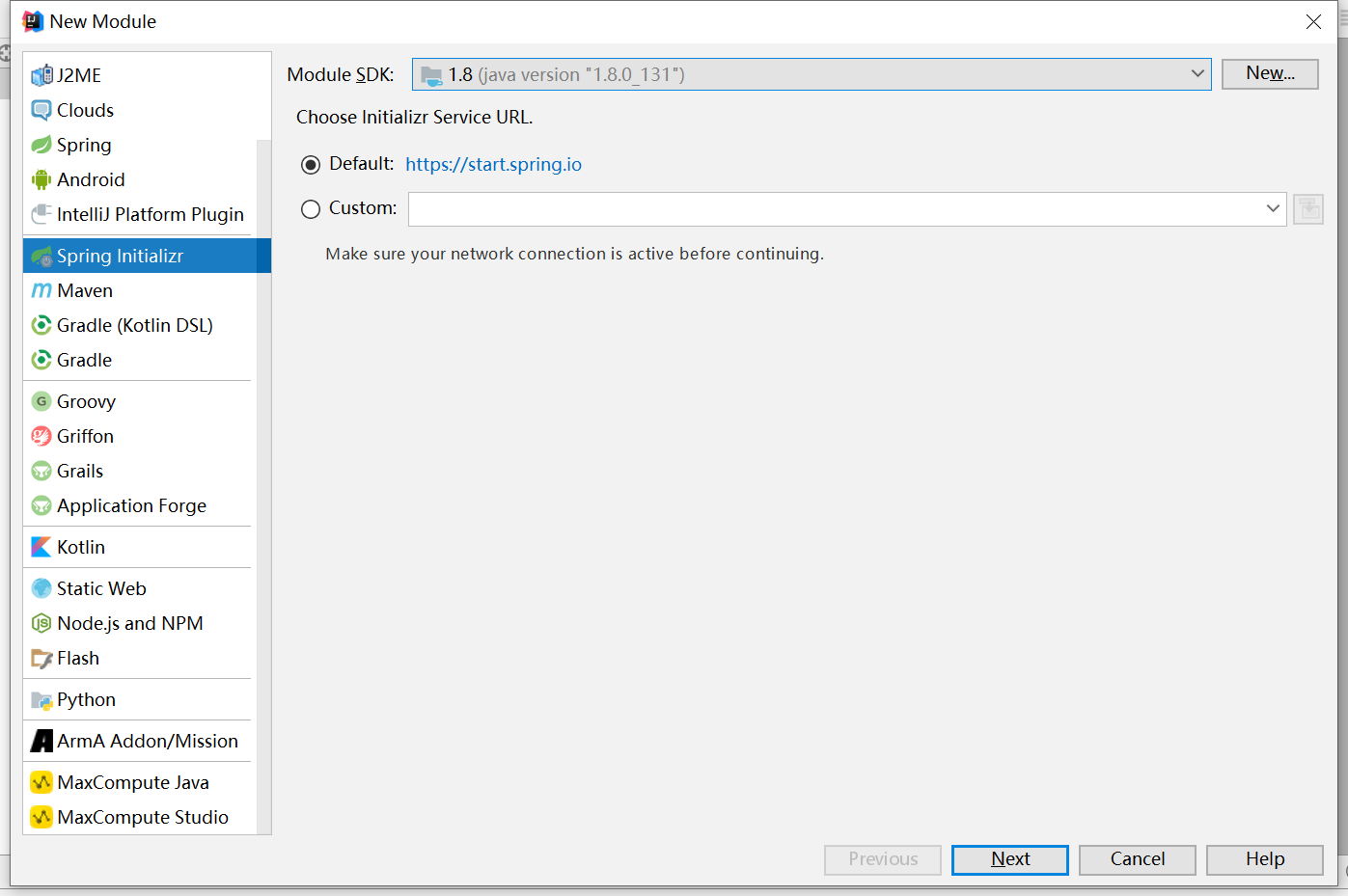This screenshot has width=1348, height=896.
Task: Select Static Web entry
Action: coord(140,588)
